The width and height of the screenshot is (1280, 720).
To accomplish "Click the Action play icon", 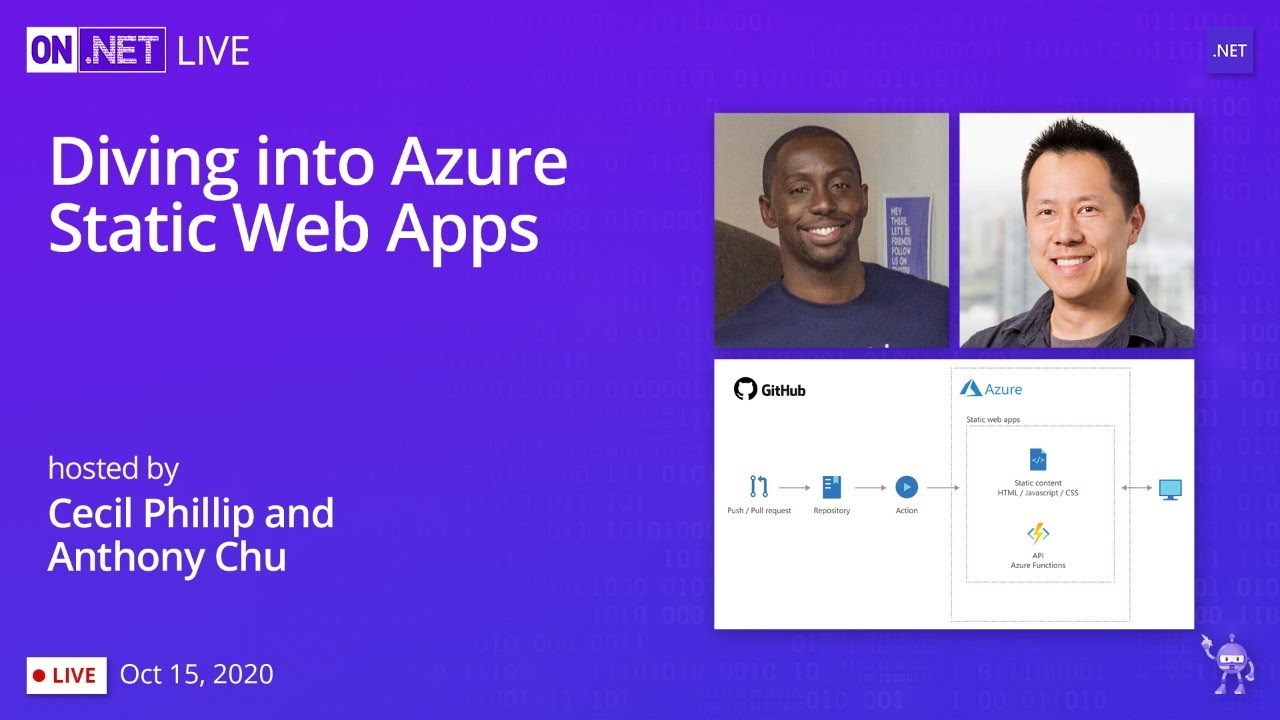I will tap(906, 487).
